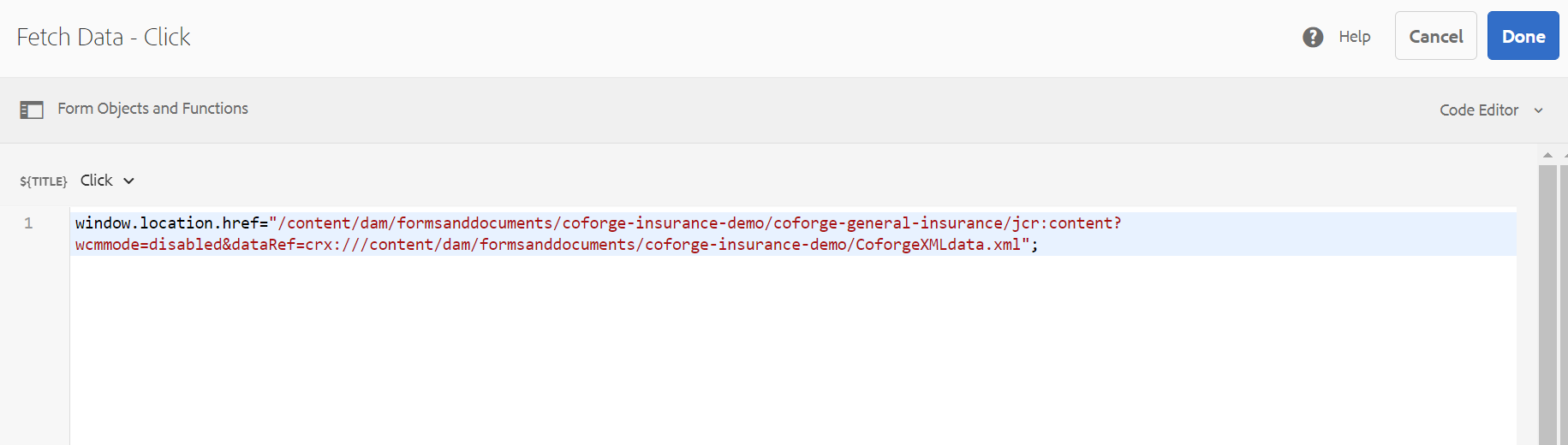Click jcr:content? at end of first line
1568x445 pixels.
[x=1067, y=223]
